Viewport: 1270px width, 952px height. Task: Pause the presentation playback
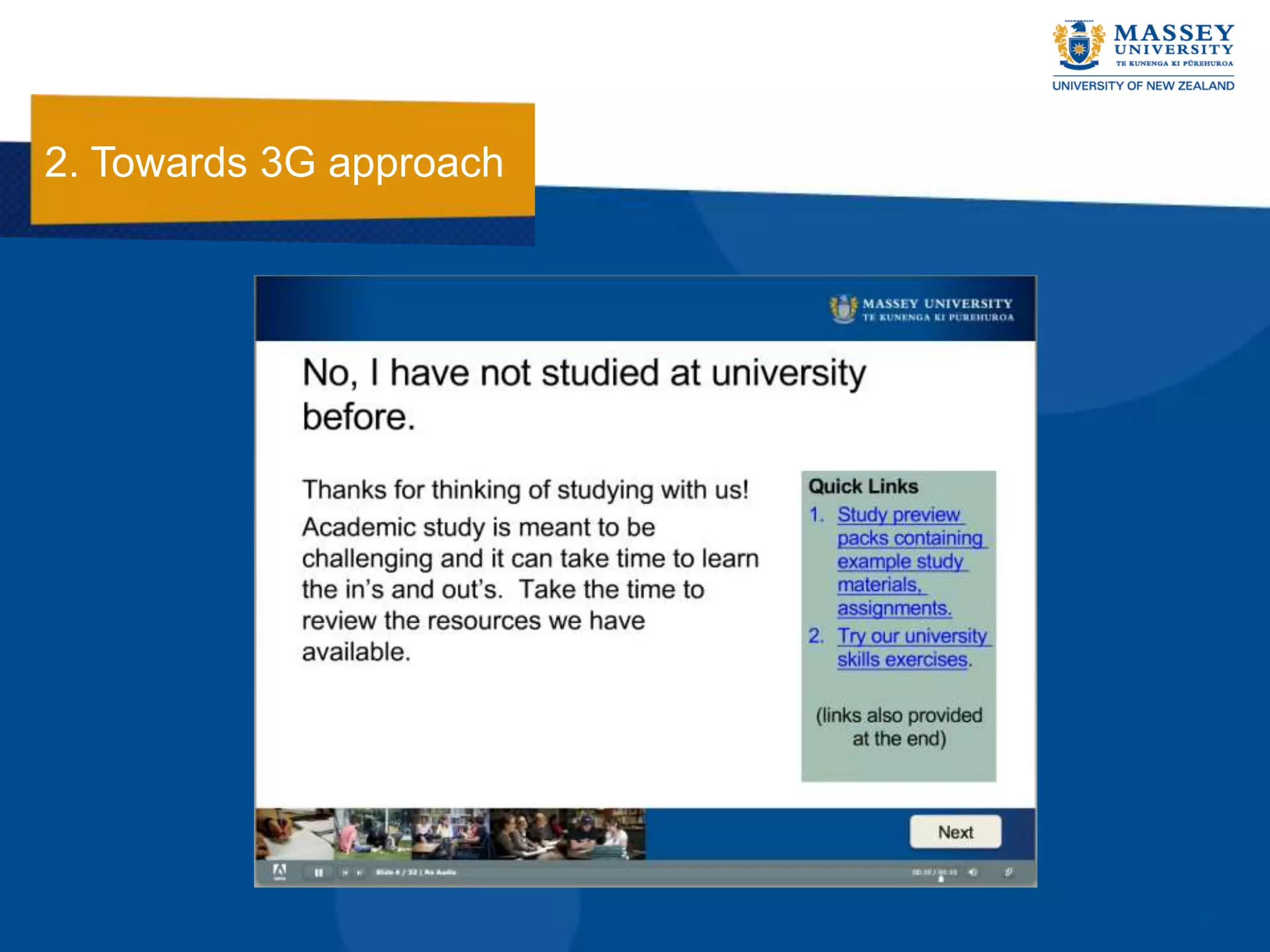[x=318, y=873]
